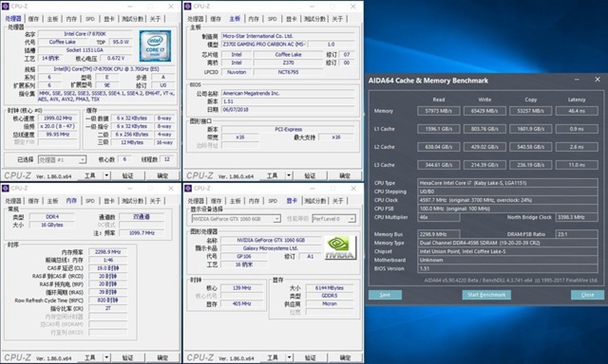Click CPU-Z icon in mainboard window title bar
This screenshot has width=608, height=364.
188,6
